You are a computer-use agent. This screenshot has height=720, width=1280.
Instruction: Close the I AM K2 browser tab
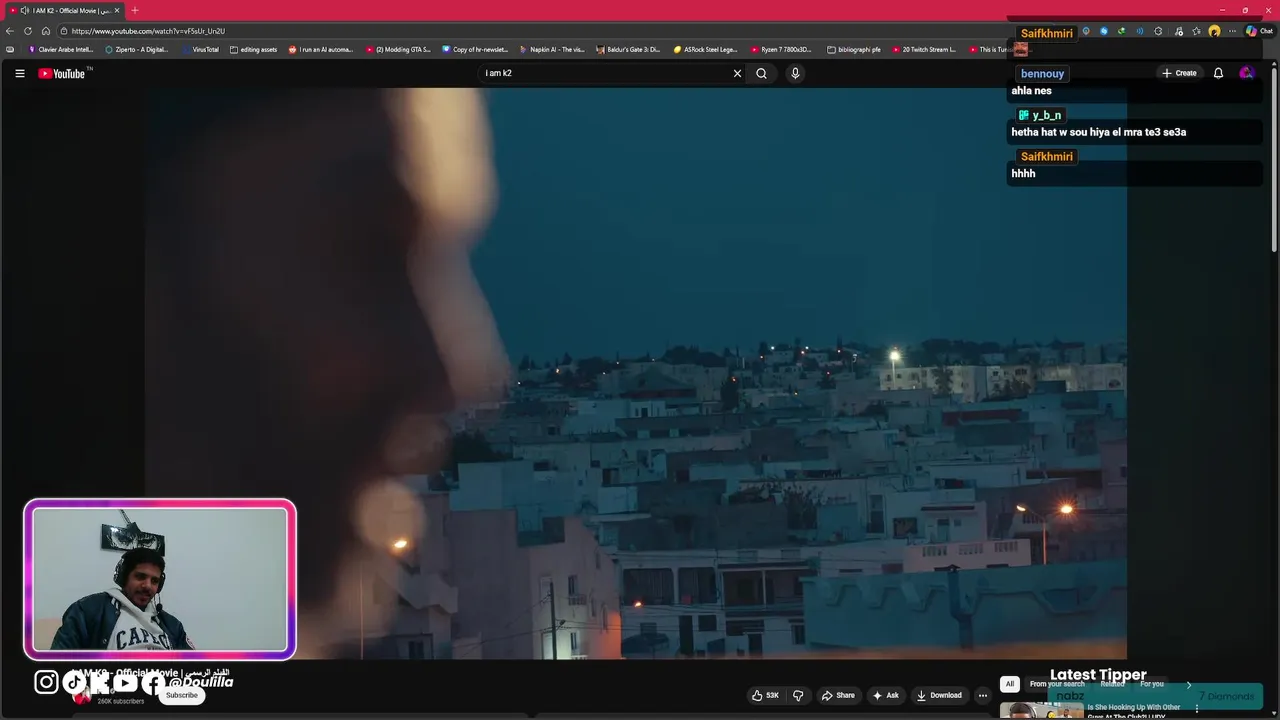tap(117, 10)
